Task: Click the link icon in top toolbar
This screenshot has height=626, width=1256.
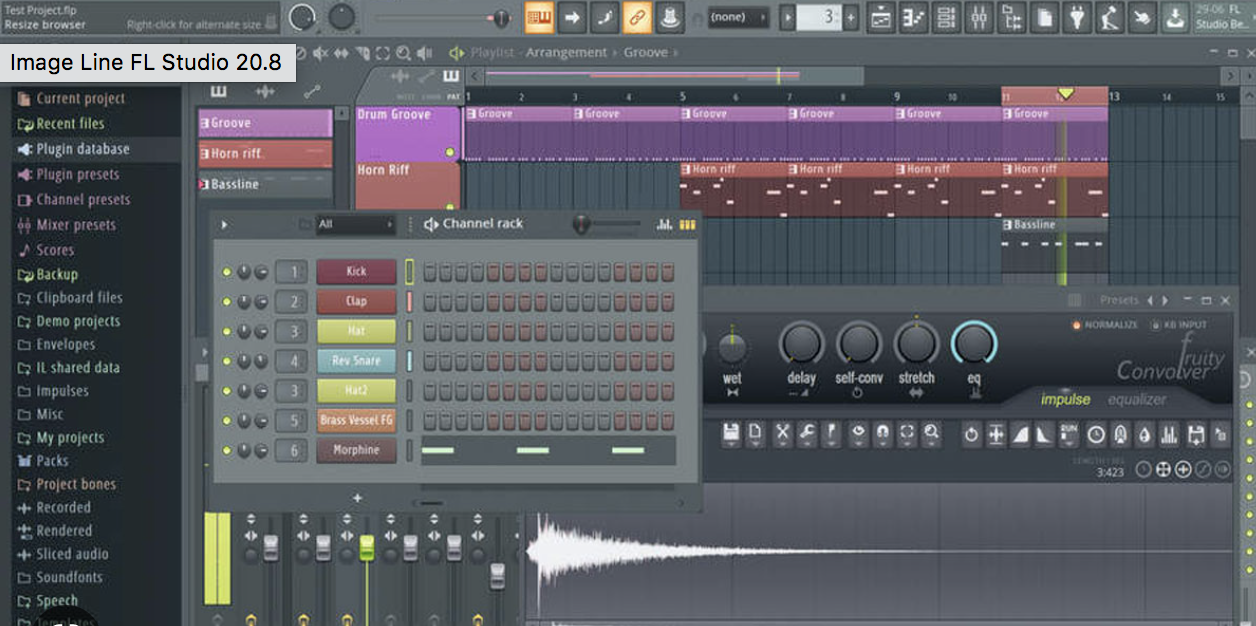Action: click(x=636, y=17)
